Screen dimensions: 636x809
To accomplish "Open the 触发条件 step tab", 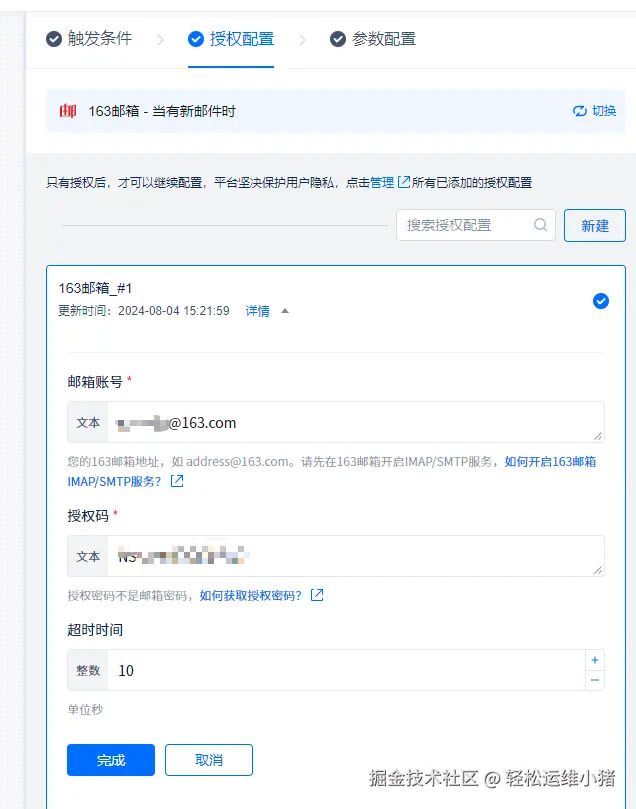I will coord(89,39).
